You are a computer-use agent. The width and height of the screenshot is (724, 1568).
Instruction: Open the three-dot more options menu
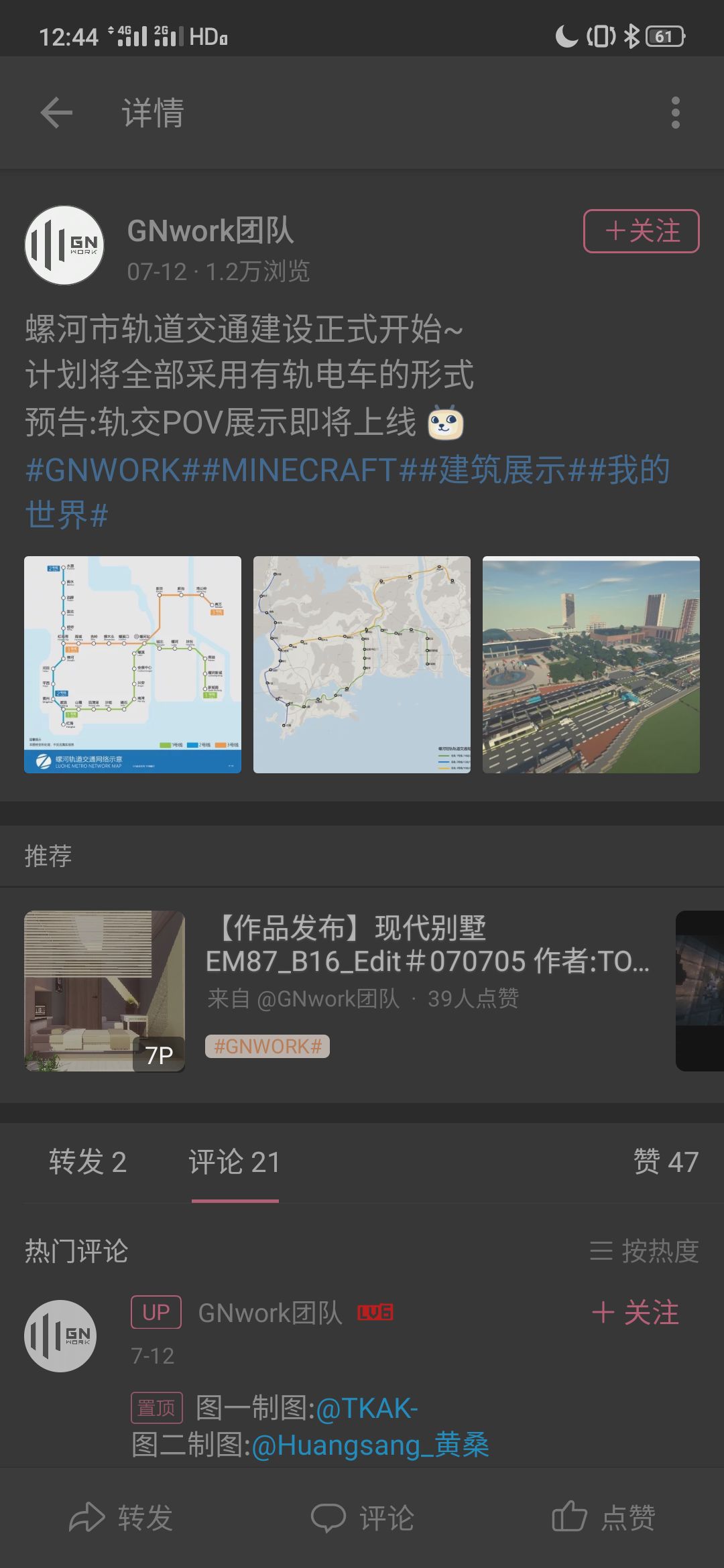pyautogui.click(x=676, y=112)
